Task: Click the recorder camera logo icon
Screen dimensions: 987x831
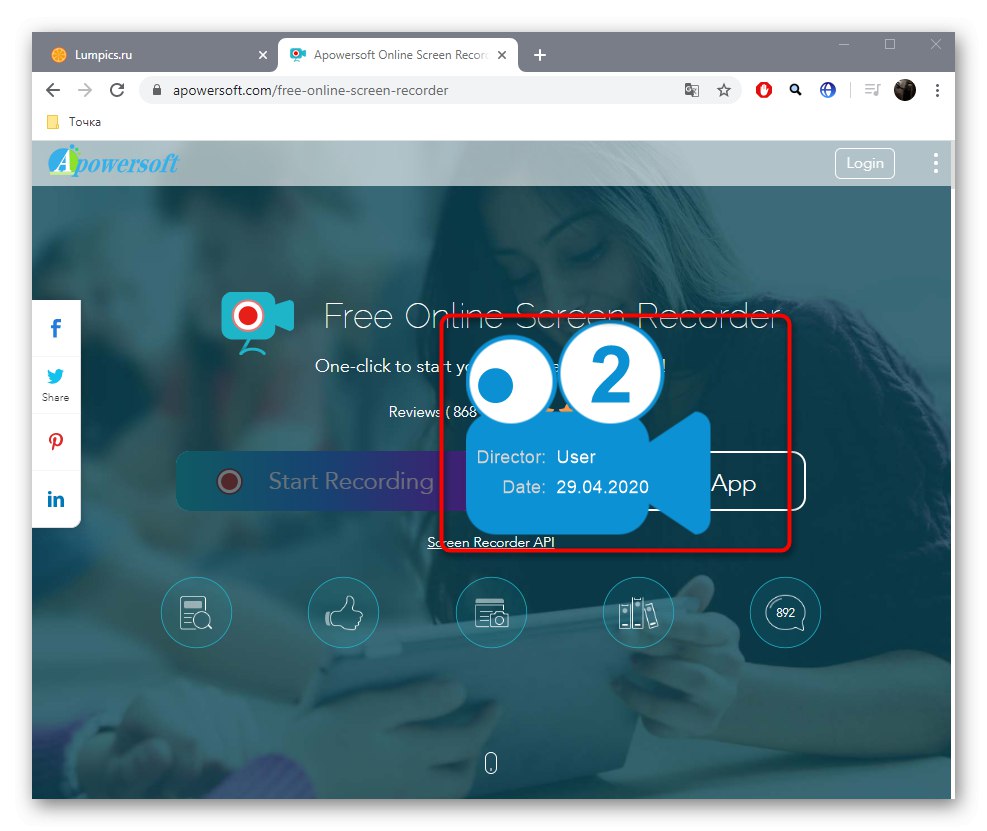Action: pyautogui.click(x=257, y=322)
